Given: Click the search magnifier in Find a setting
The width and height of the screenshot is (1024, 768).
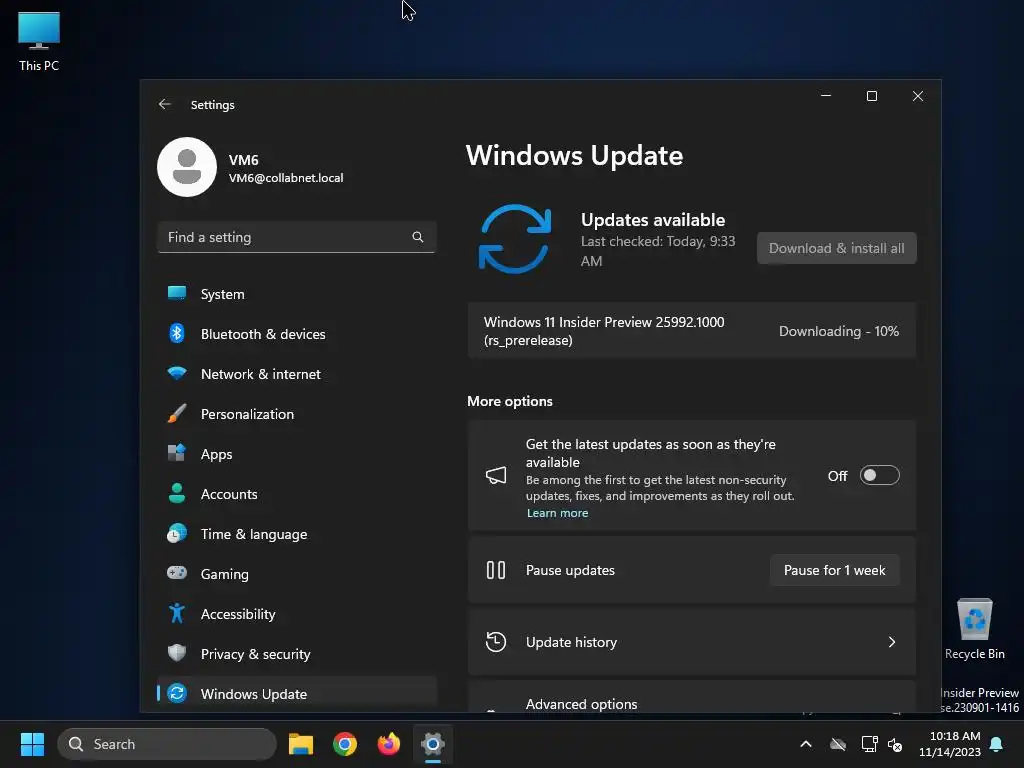Looking at the screenshot, I should click(417, 237).
